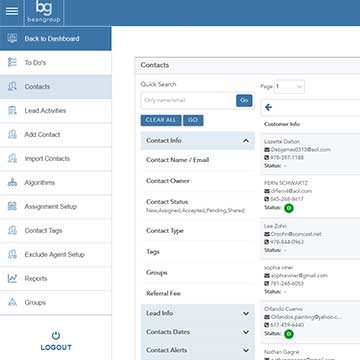
Task: Click the phone icon for Orlando Cuervo
Action: (x=267, y=325)
